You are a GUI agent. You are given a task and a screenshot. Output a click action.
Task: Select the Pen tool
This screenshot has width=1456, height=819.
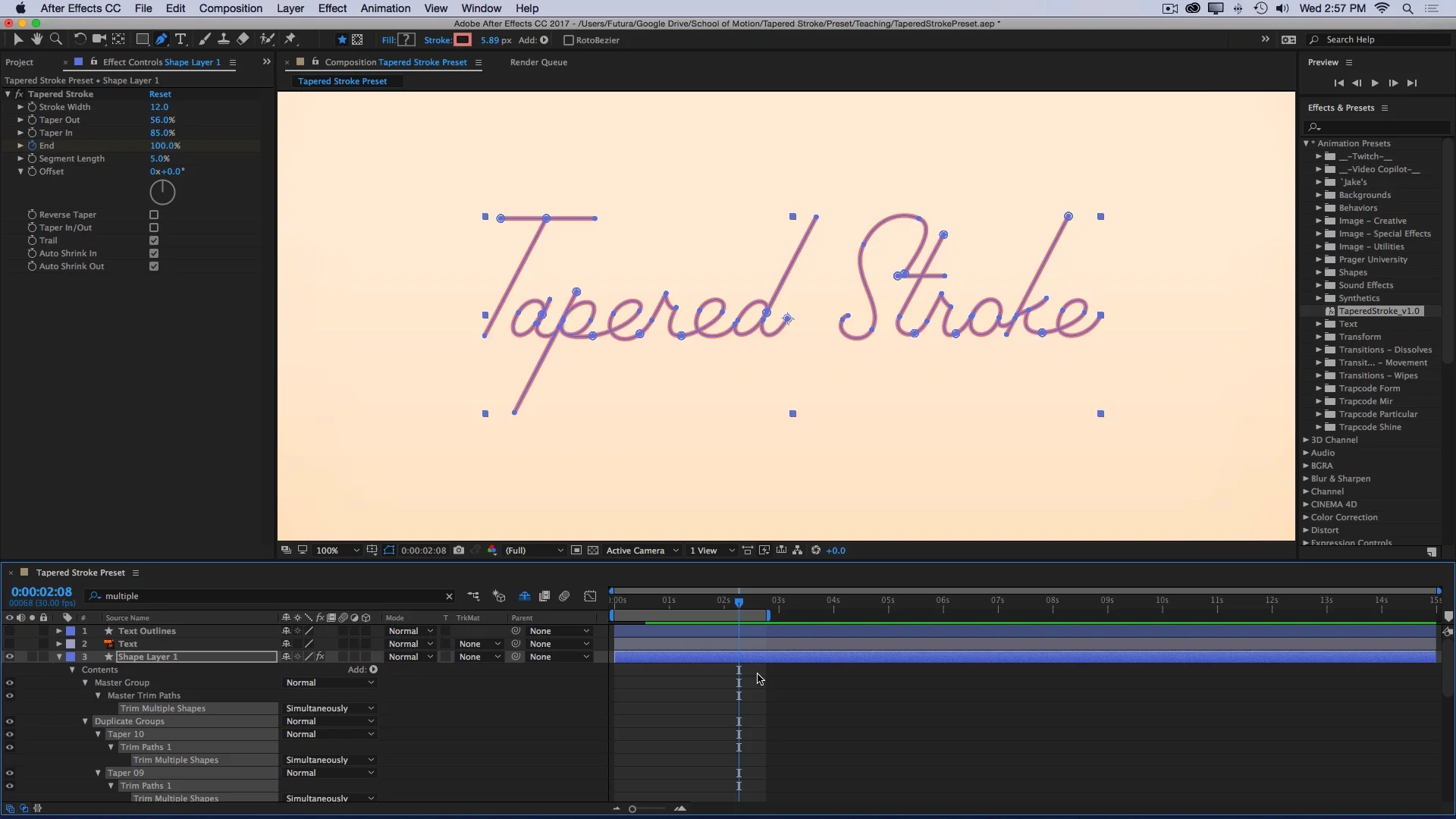point(162,39)
